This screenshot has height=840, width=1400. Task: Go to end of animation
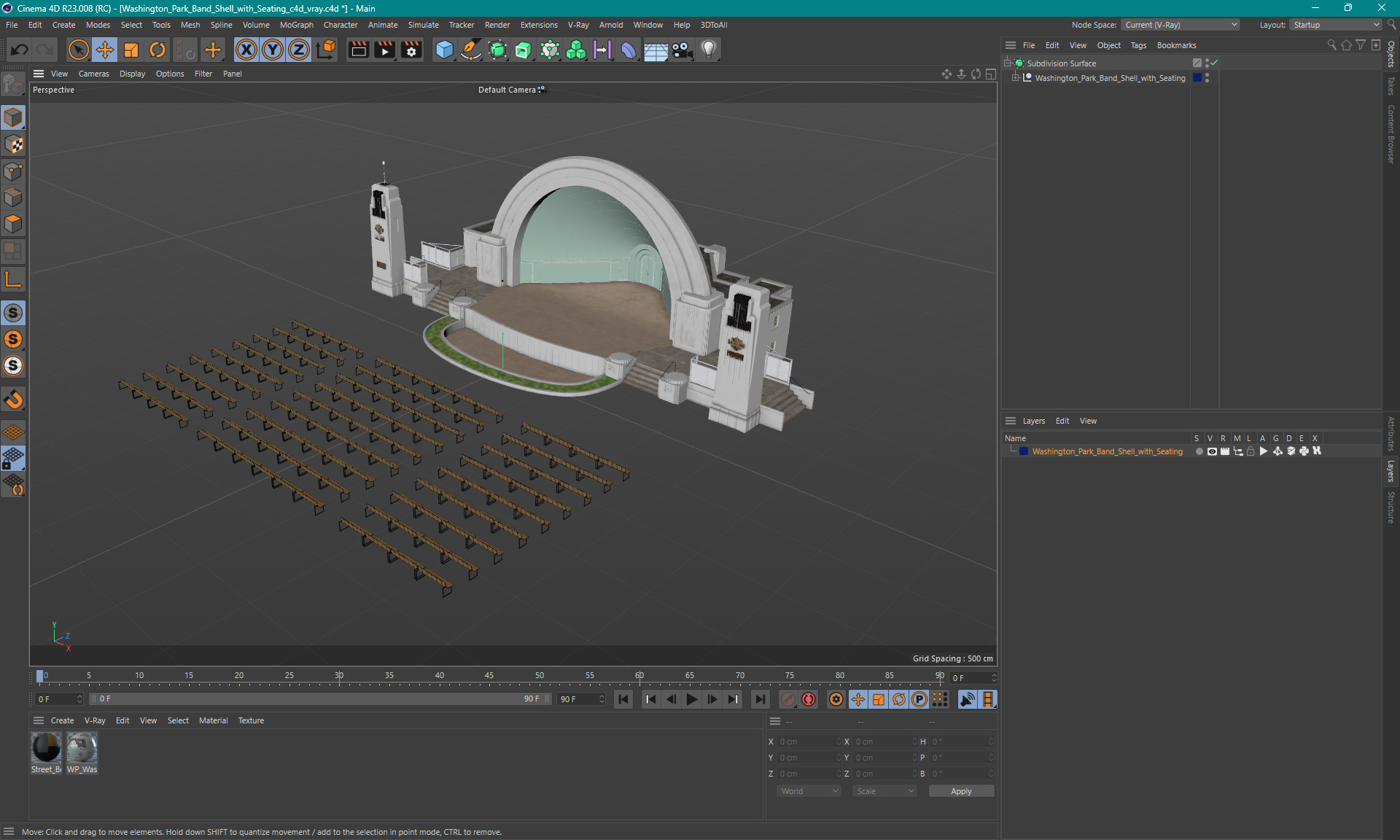point(760,699)
